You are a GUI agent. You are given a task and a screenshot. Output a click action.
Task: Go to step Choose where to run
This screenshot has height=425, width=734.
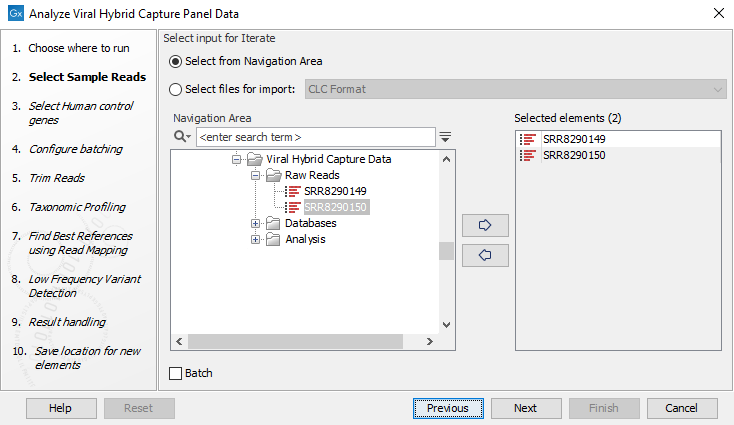click(x=79, y=48)
